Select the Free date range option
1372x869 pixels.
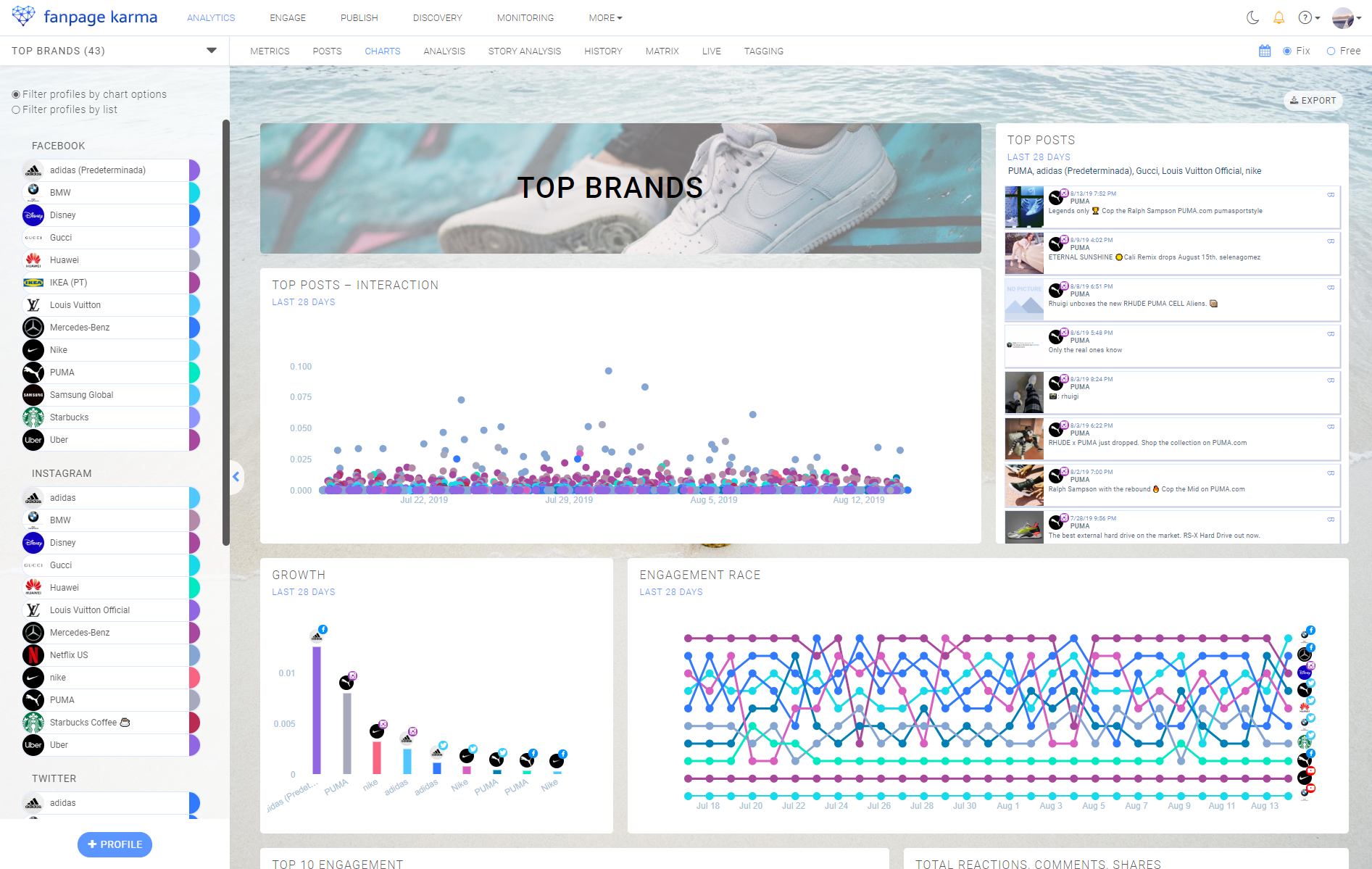click(1331, 51)
